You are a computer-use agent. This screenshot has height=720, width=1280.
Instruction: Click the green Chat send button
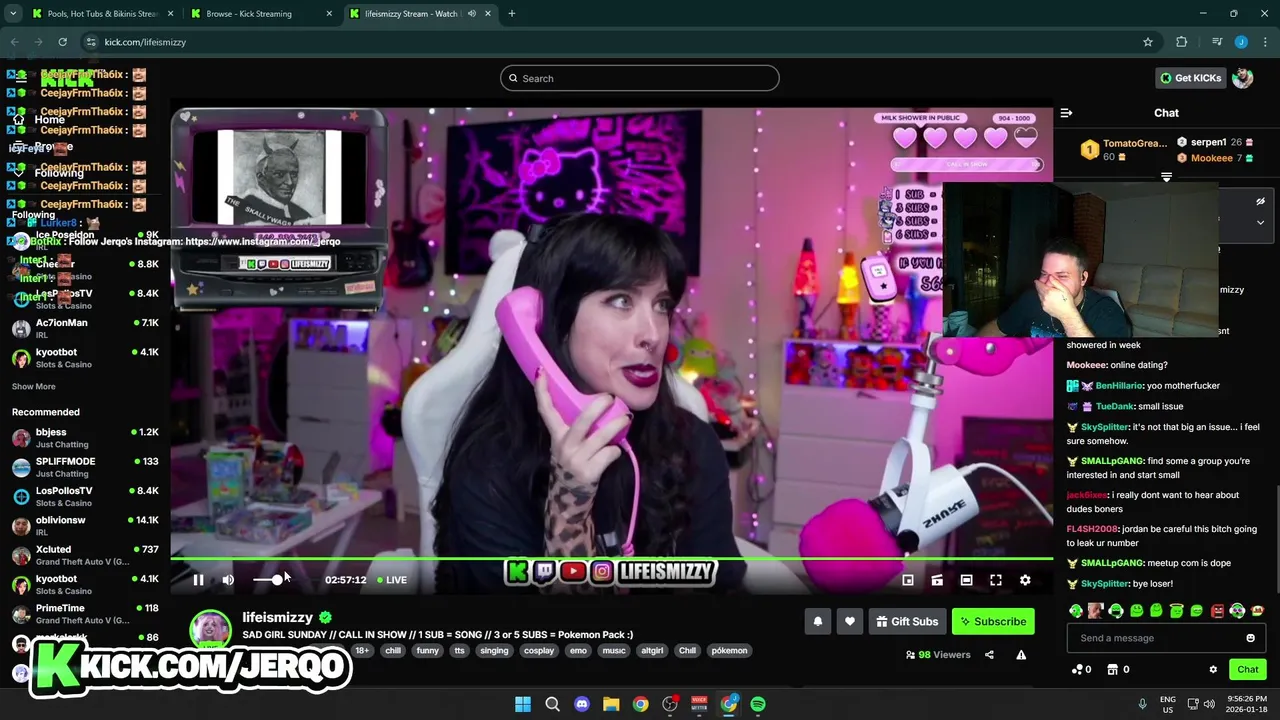[1248, 669]
